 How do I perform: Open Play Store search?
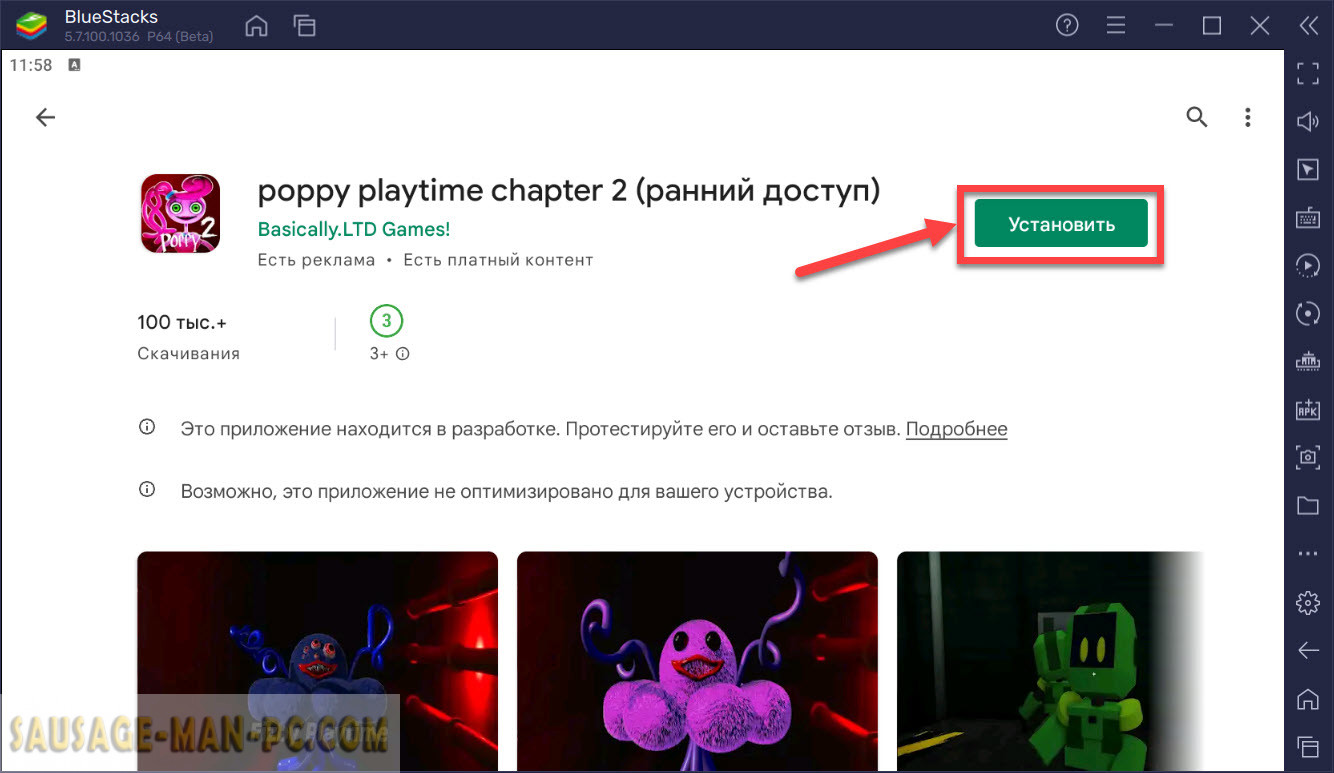tap(1197, 118)
